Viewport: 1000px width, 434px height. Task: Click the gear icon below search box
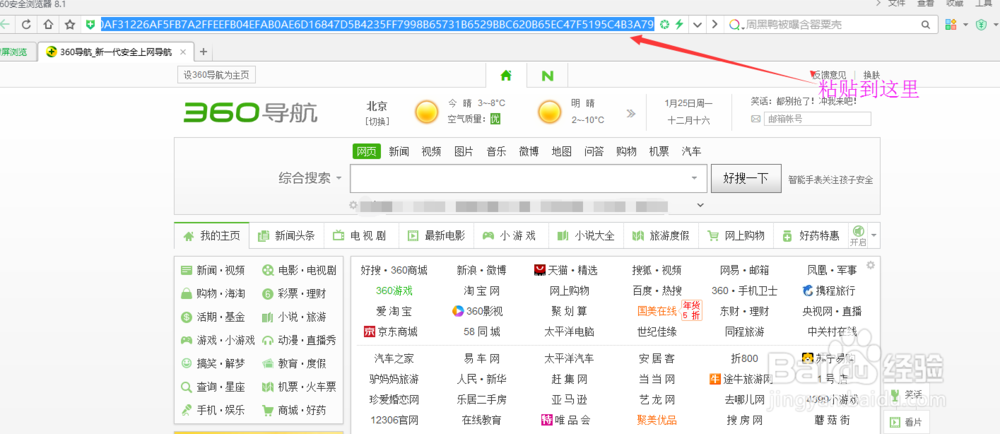[x=353, y=205]
